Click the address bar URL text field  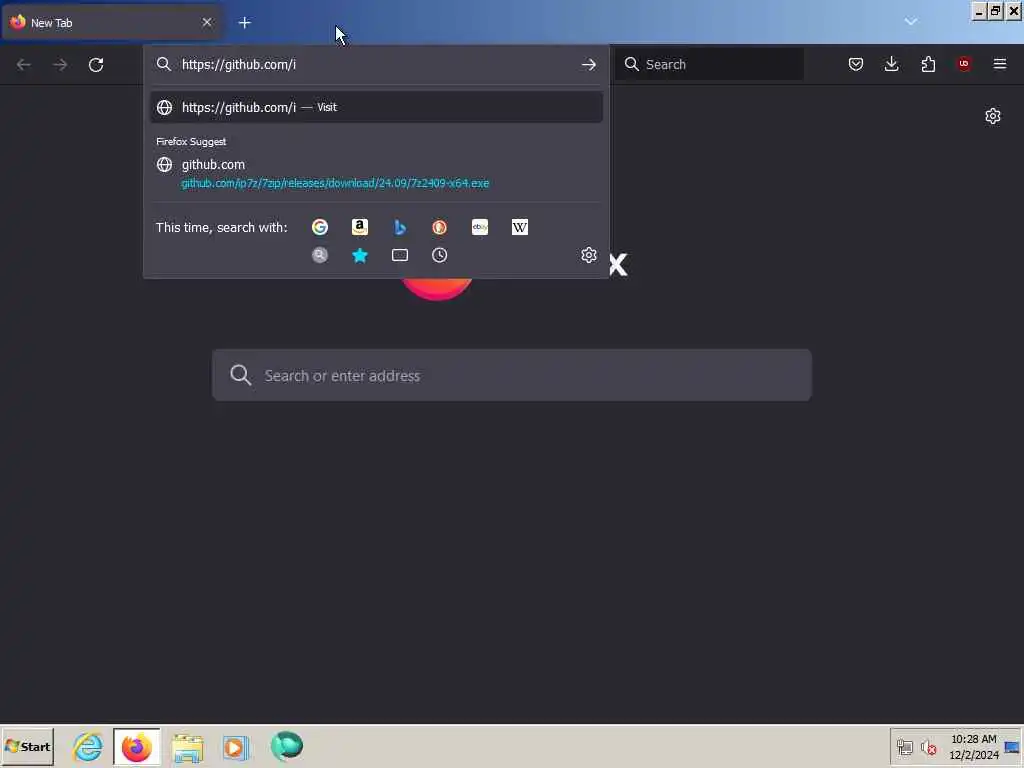376,65
